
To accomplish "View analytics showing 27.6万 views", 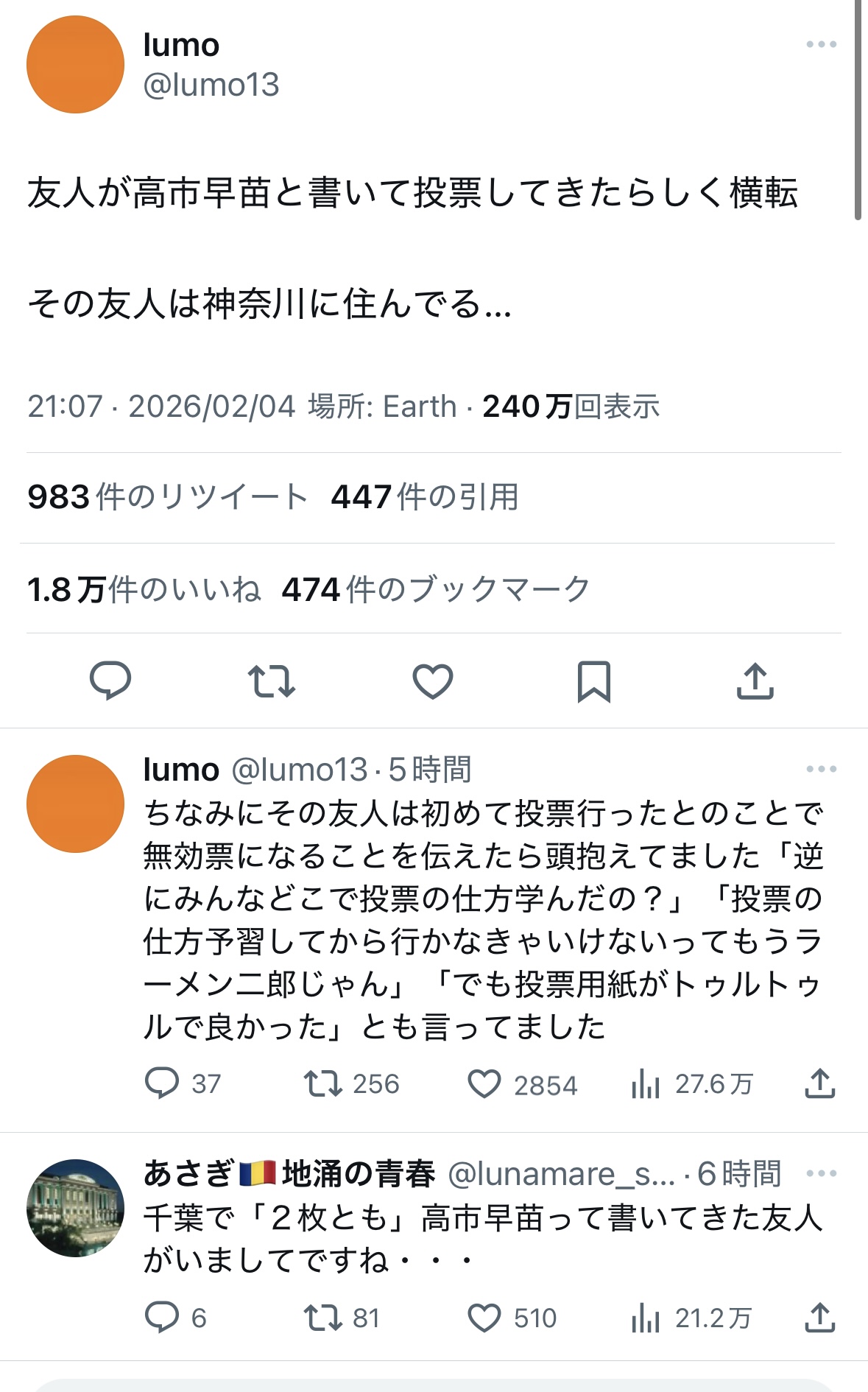I will tap(646, 1084).
